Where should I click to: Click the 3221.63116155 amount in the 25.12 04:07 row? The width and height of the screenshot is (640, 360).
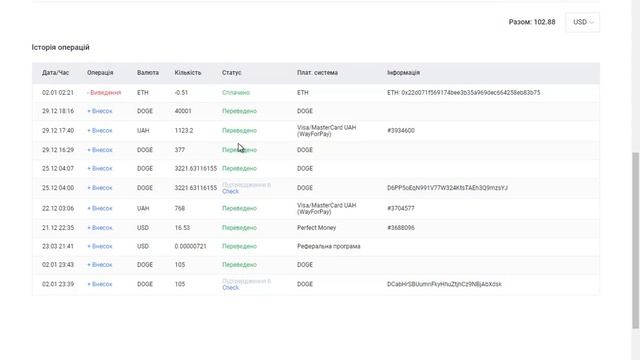tap(196, 168)
